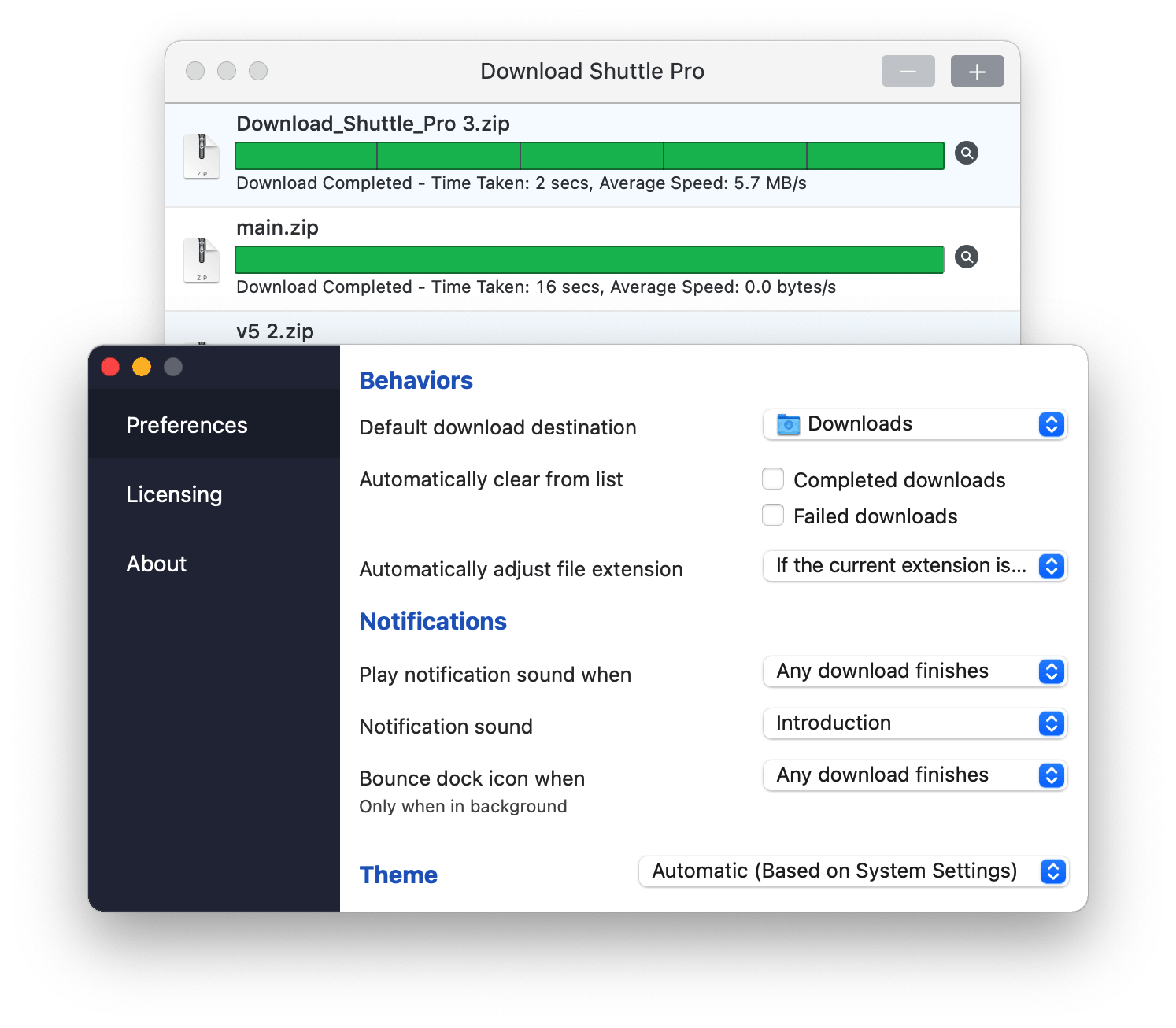Open the Theme dropdown
This screenshot has width=1176, height=1028.
point(853,871)
